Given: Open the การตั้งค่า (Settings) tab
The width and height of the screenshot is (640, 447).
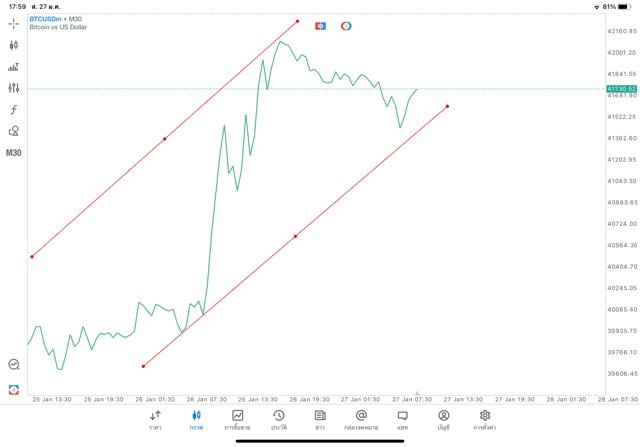Looking at the screenshot, I should [485, 419].
